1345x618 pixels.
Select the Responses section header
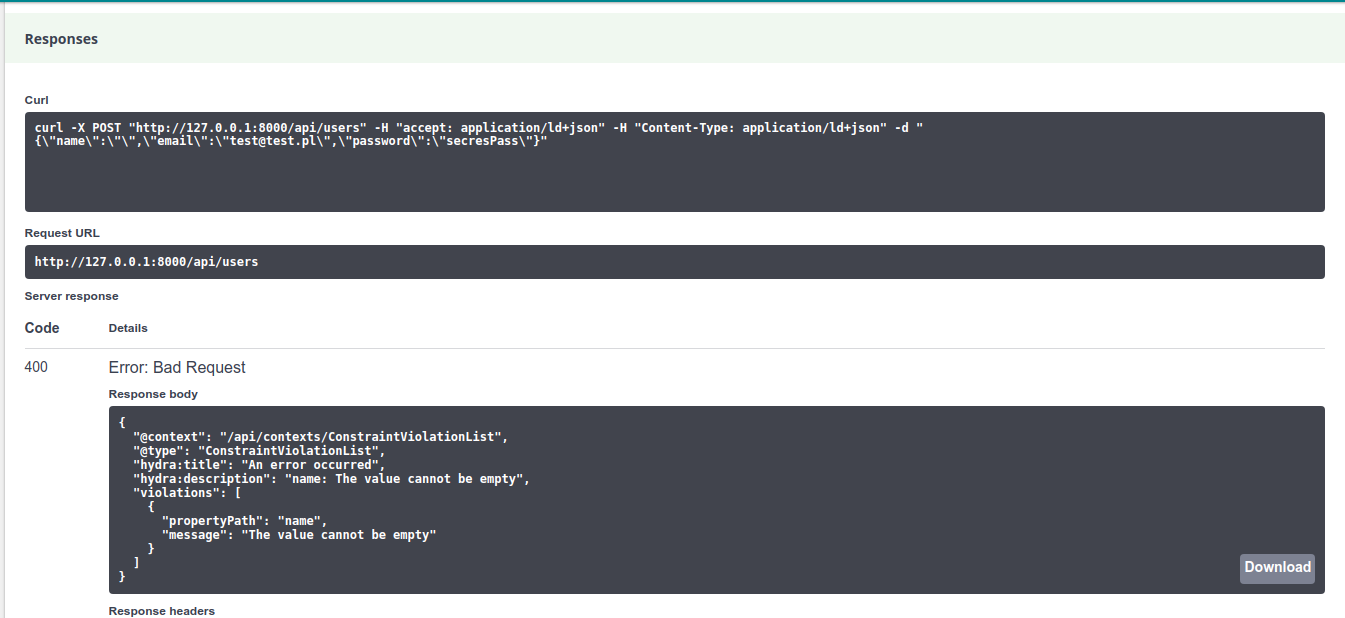[x=61, y=39]
